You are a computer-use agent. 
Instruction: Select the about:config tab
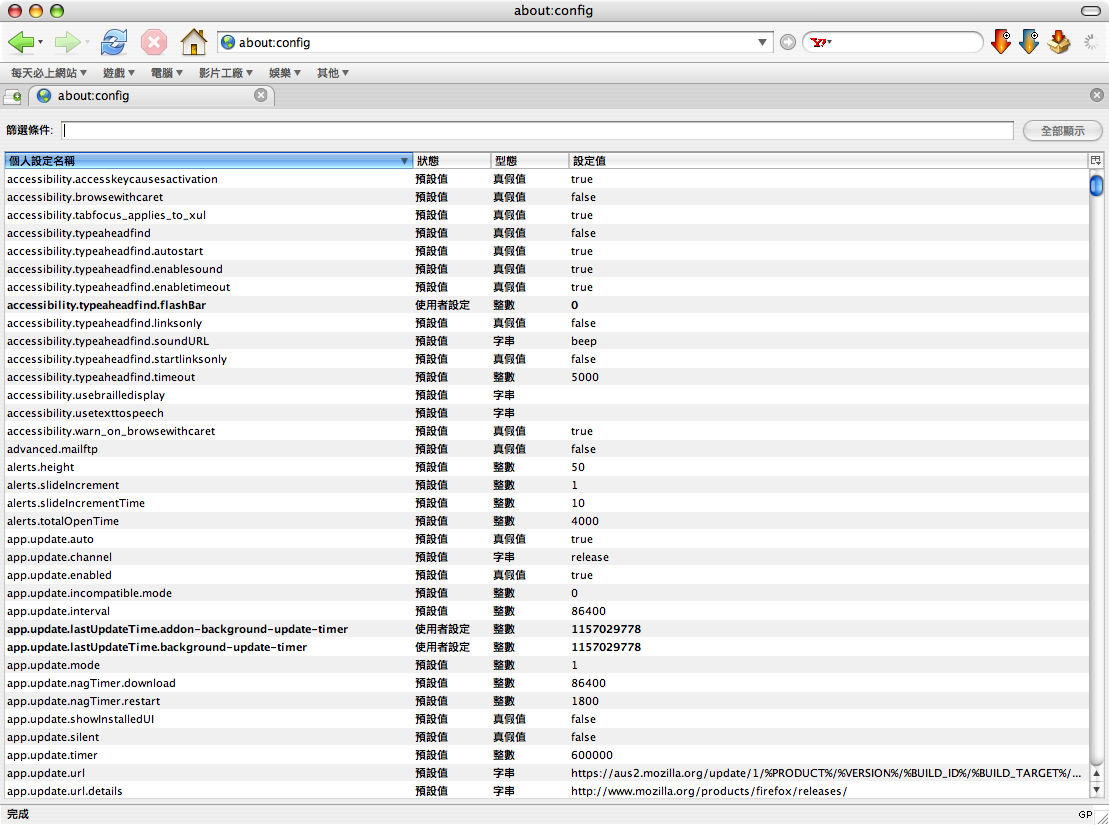[x=152, y=96]
